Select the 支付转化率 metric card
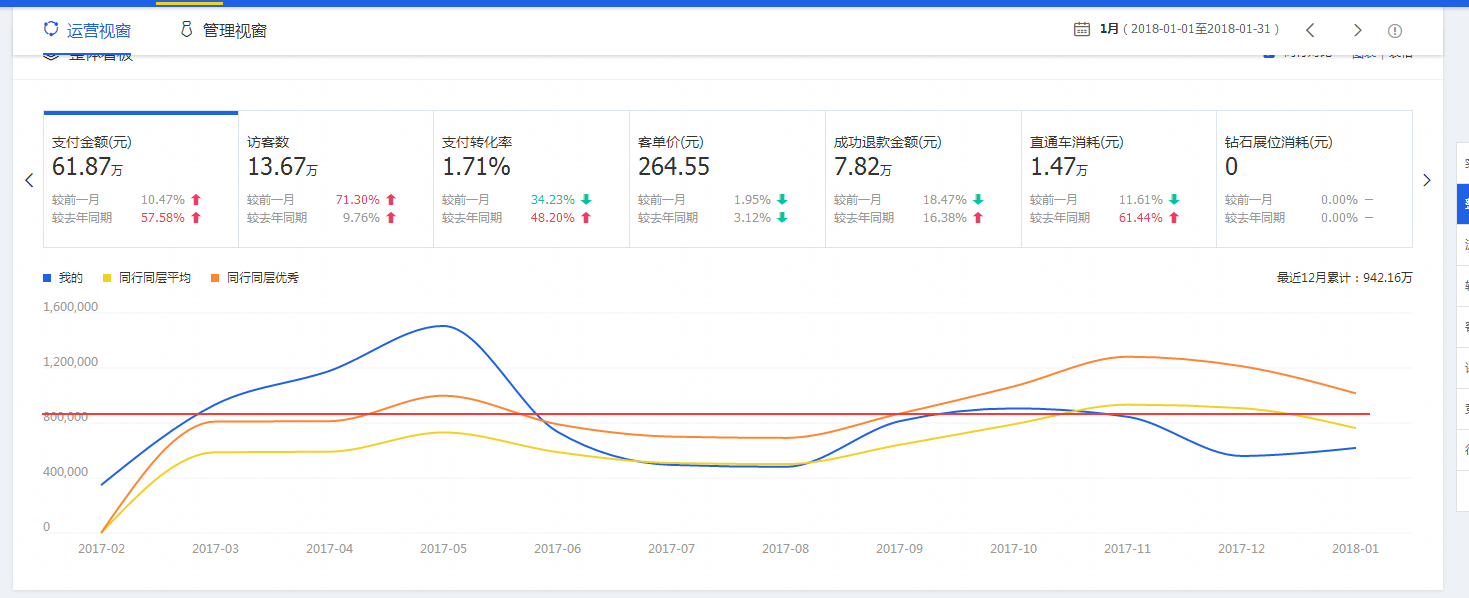The image size is (1469, 598). (x=531, y=179)
